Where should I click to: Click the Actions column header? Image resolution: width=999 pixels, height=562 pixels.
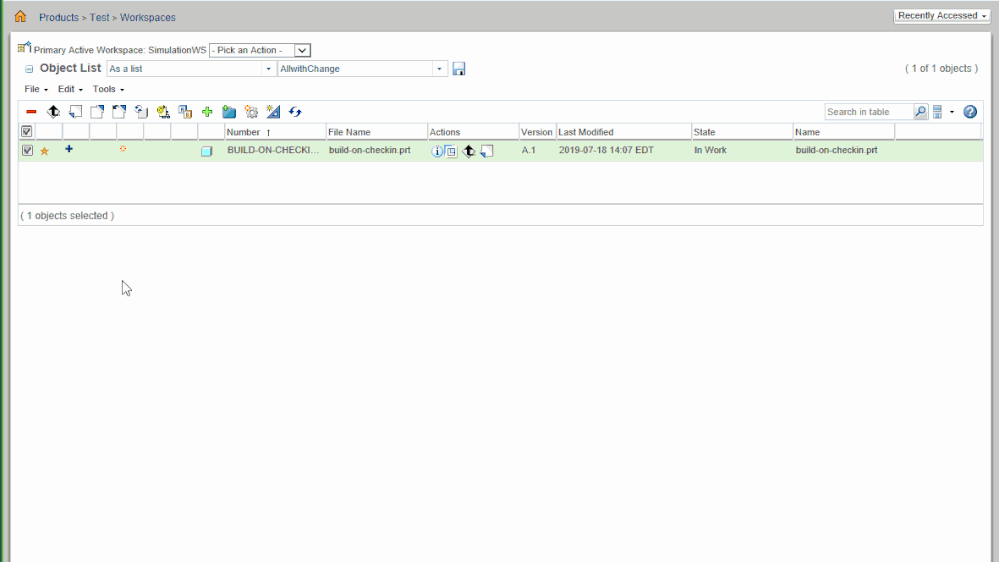(x=473, y=132)
